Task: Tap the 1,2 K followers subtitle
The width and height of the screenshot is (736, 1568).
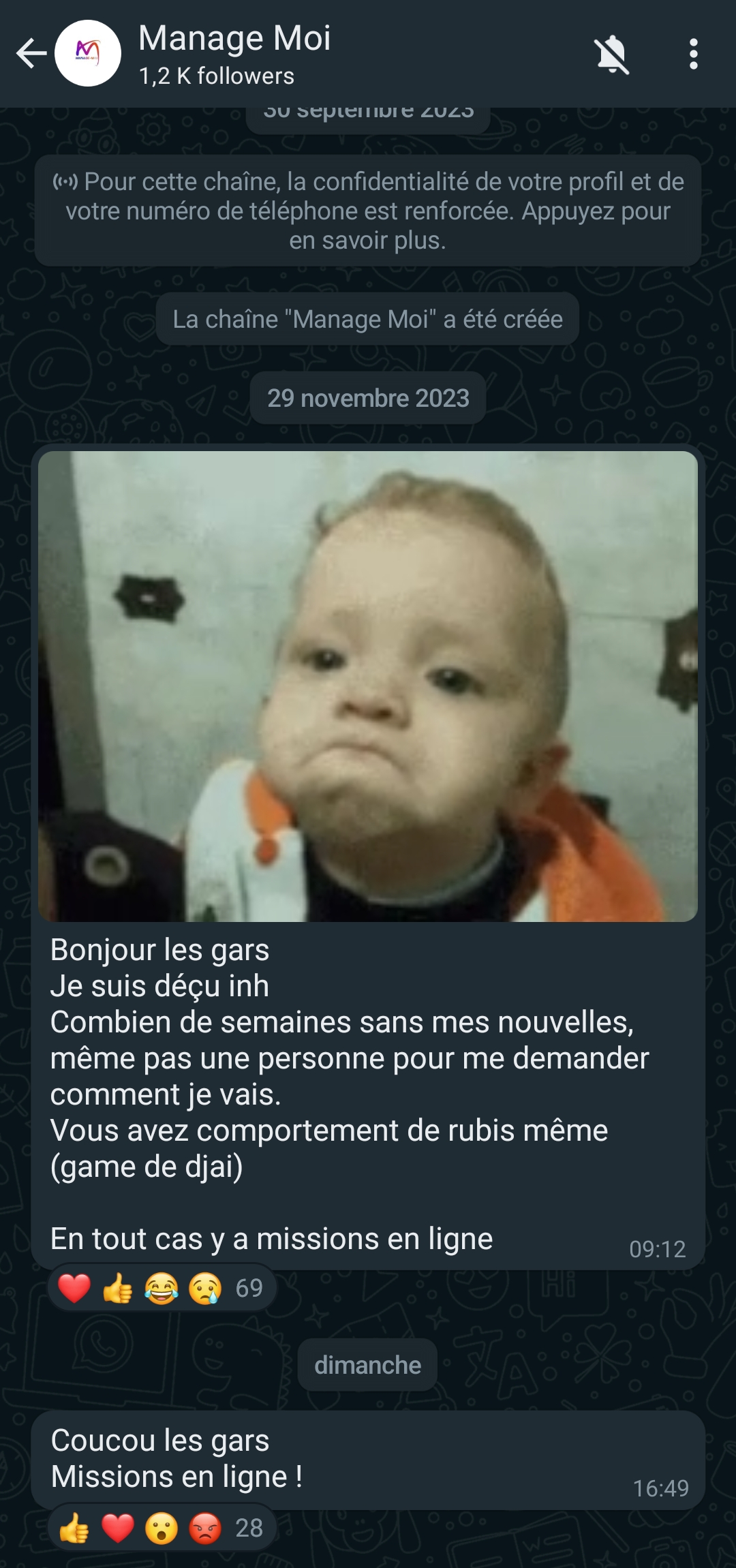Action: coord(217,76)
